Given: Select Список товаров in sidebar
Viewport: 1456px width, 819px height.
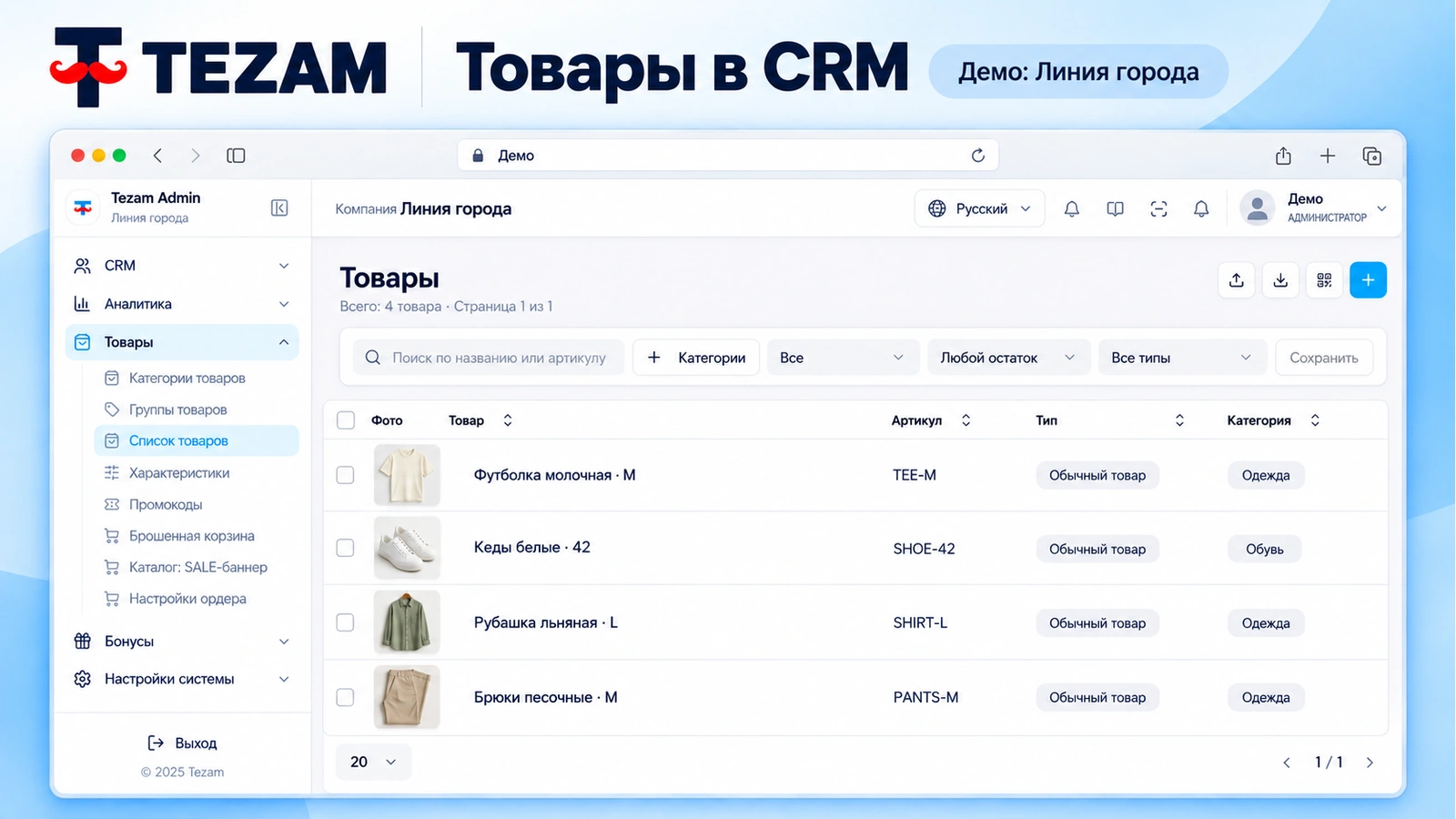Looking at the screenshot, I should point(197,440).
